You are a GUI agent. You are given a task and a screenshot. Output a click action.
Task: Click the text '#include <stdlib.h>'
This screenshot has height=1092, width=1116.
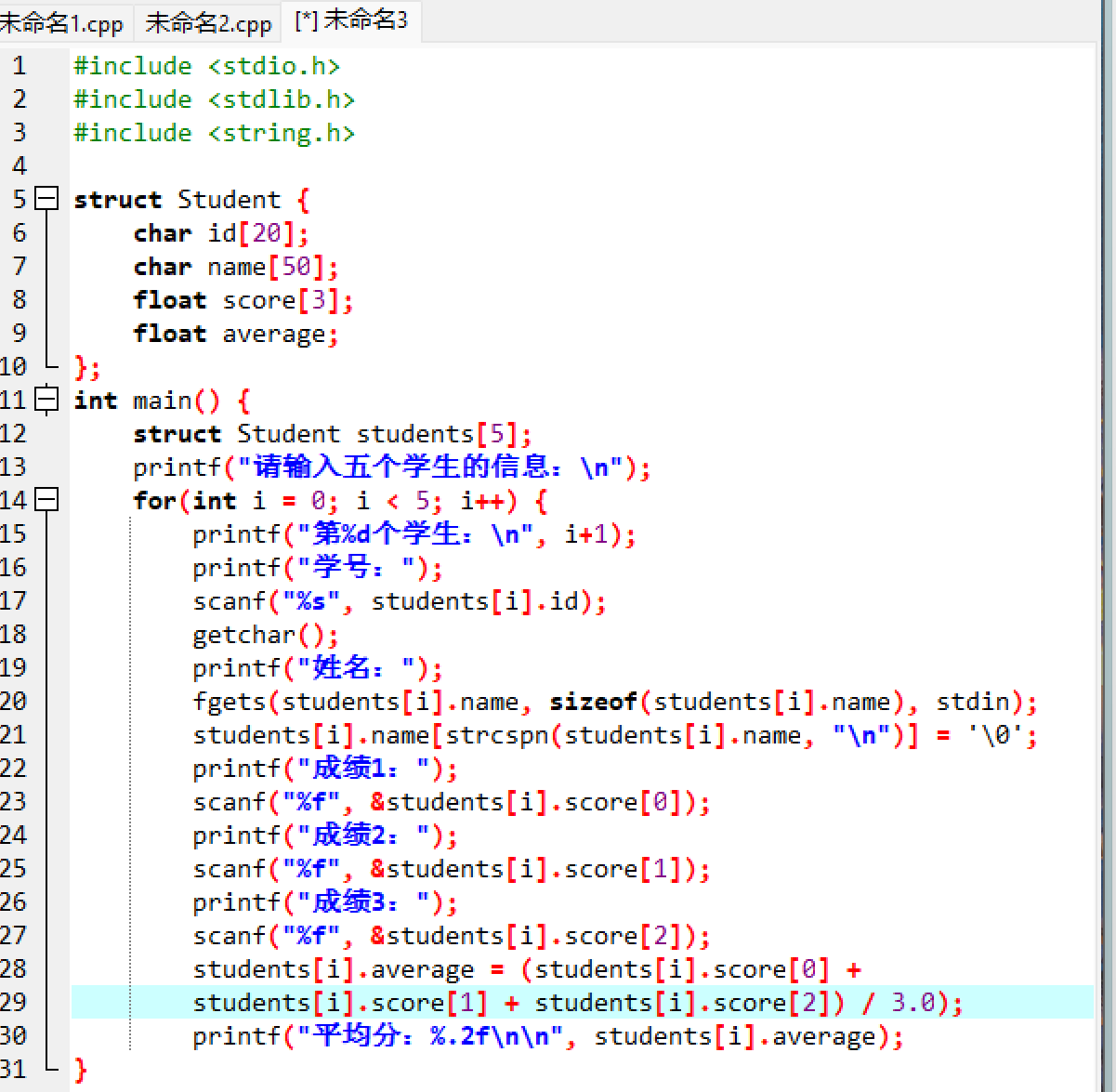(215, 99)
